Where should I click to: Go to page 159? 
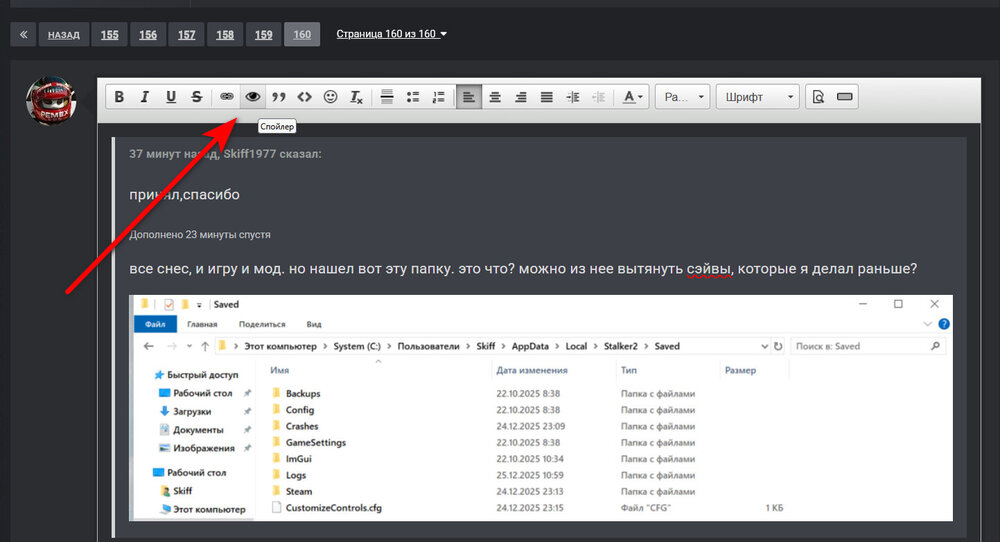(x=263, y=35)
